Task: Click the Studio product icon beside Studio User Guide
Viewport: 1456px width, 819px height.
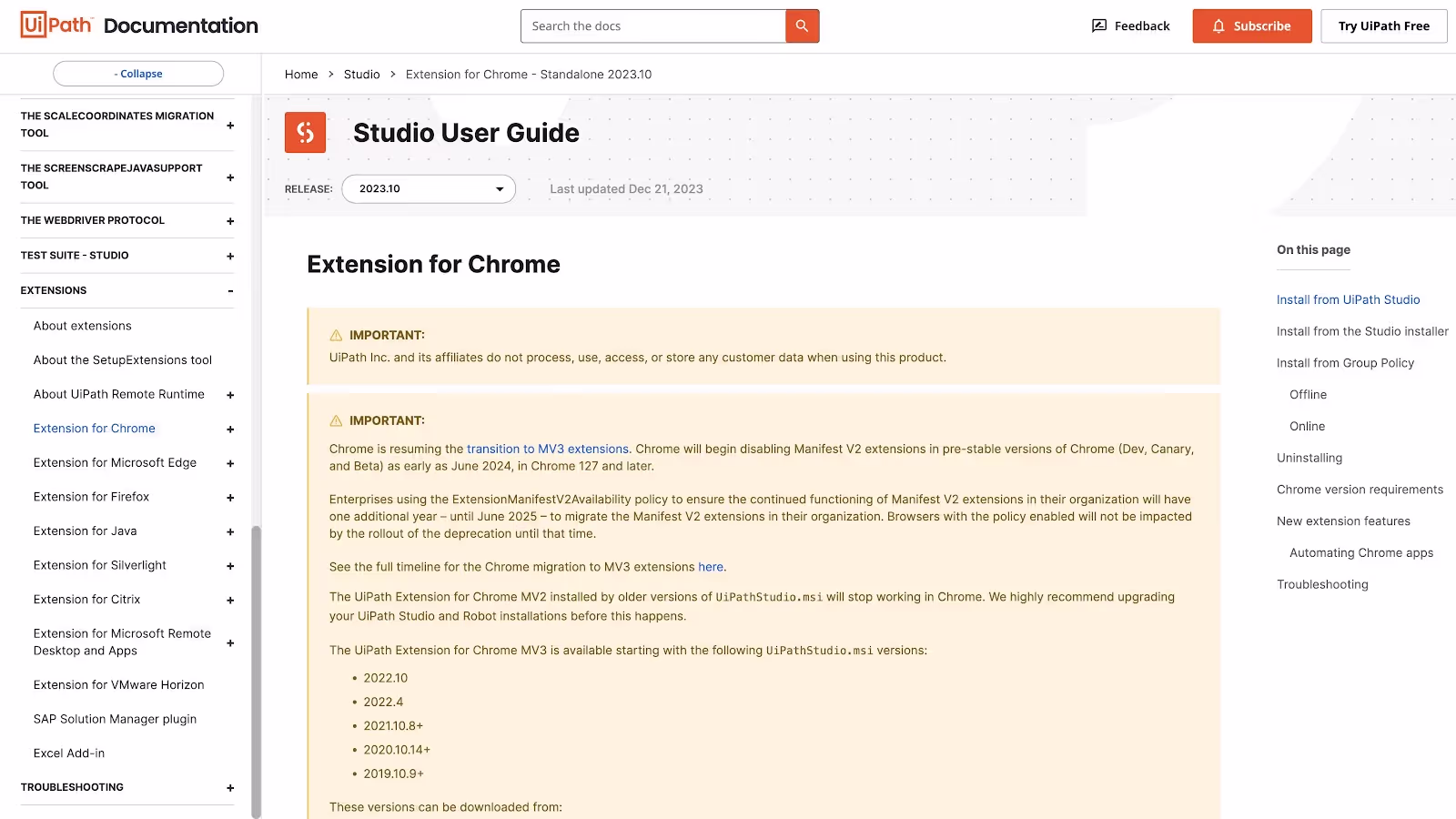Action: point(305,133)
